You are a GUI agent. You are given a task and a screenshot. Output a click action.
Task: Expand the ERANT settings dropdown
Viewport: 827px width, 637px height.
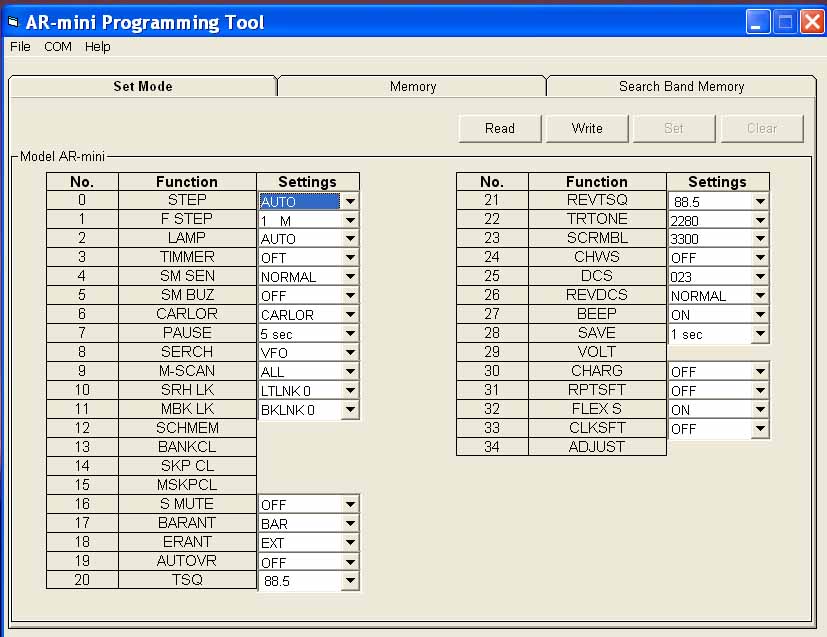[x=350, y=543]
